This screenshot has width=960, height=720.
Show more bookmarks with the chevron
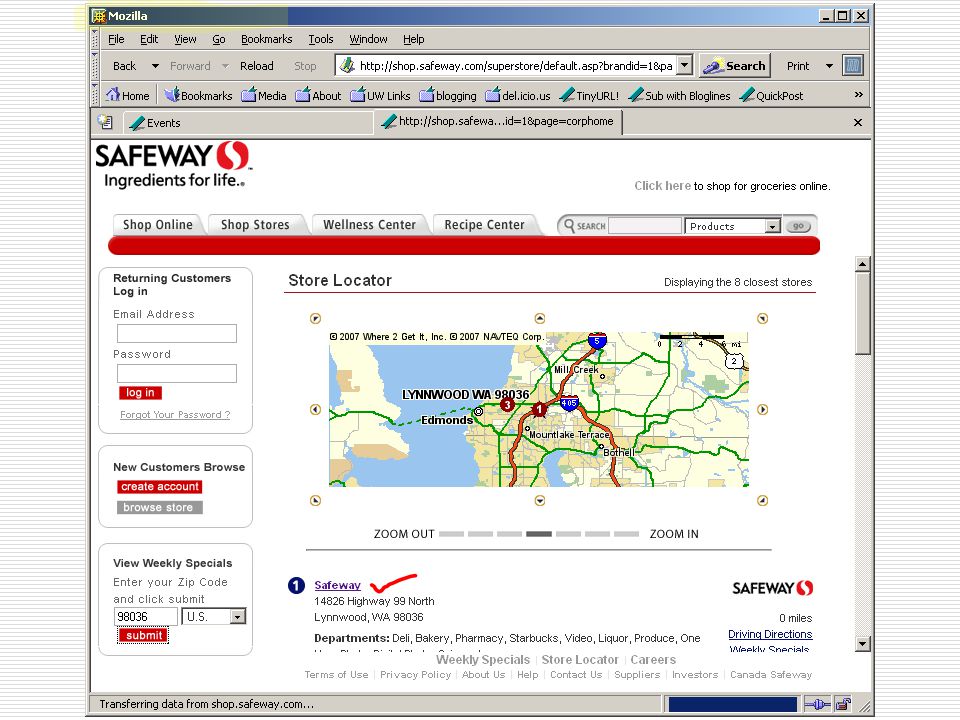[x=858, y=95]
